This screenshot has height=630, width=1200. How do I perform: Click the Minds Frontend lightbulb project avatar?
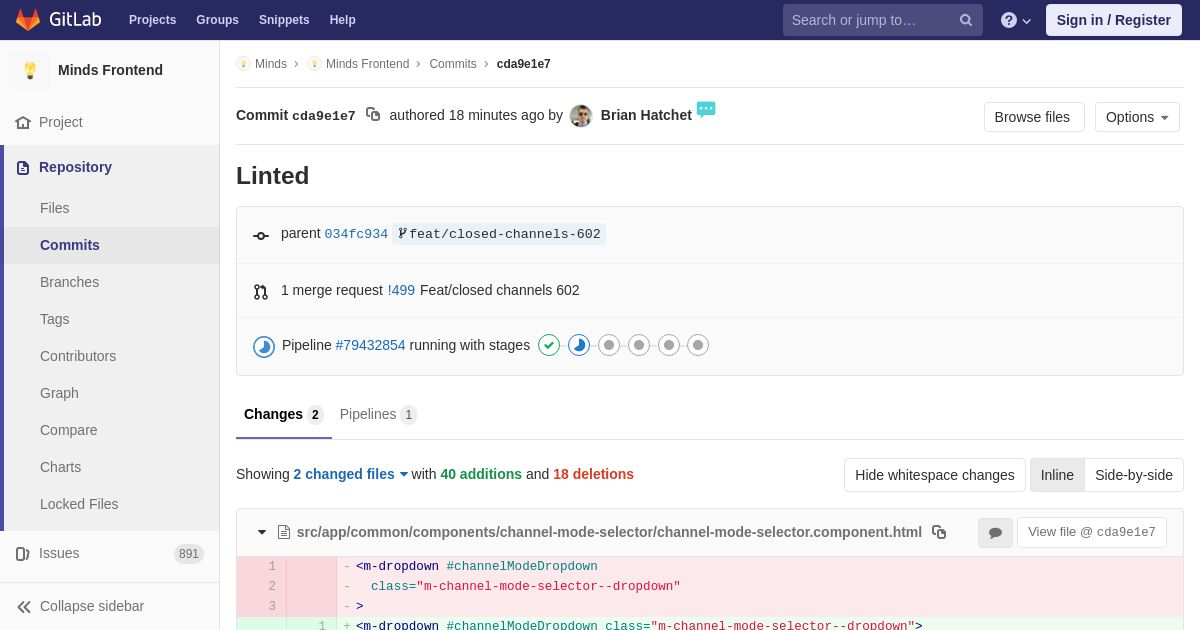point(30,70)
